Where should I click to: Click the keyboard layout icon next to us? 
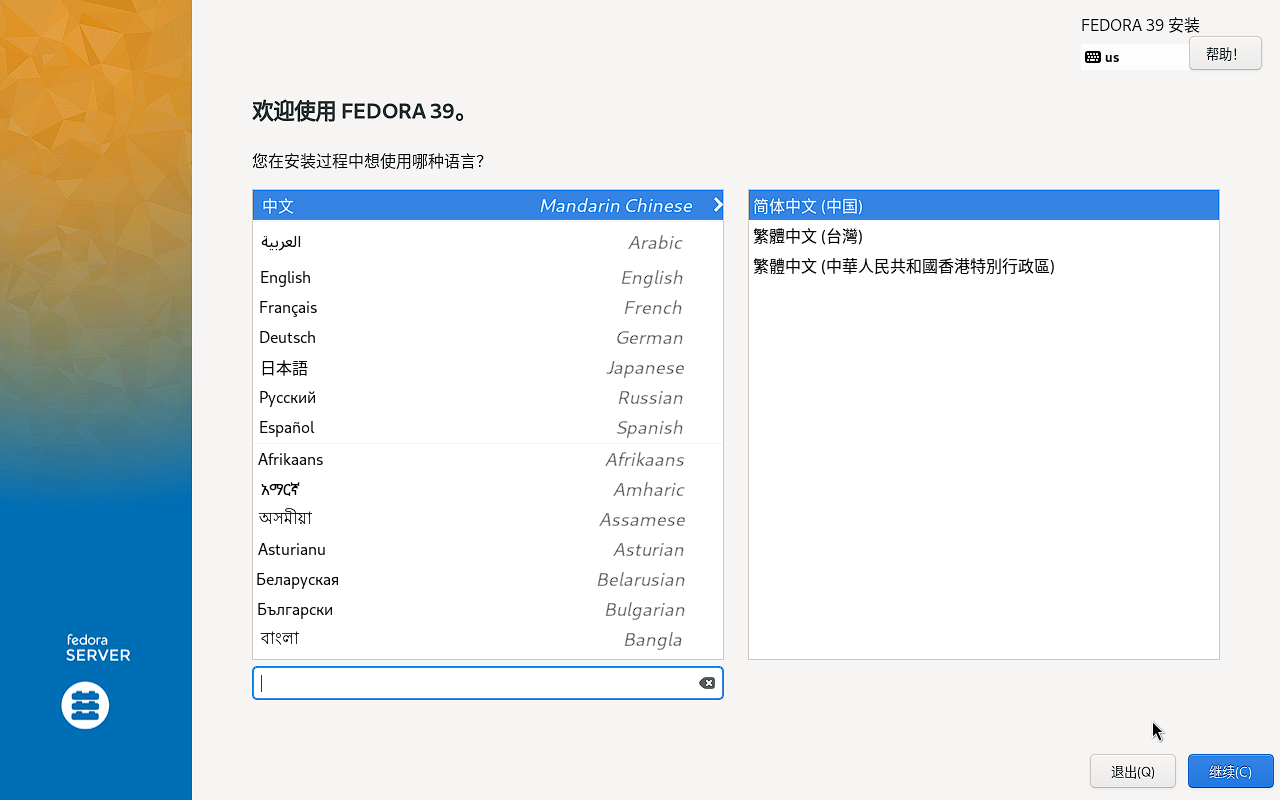1093,57
